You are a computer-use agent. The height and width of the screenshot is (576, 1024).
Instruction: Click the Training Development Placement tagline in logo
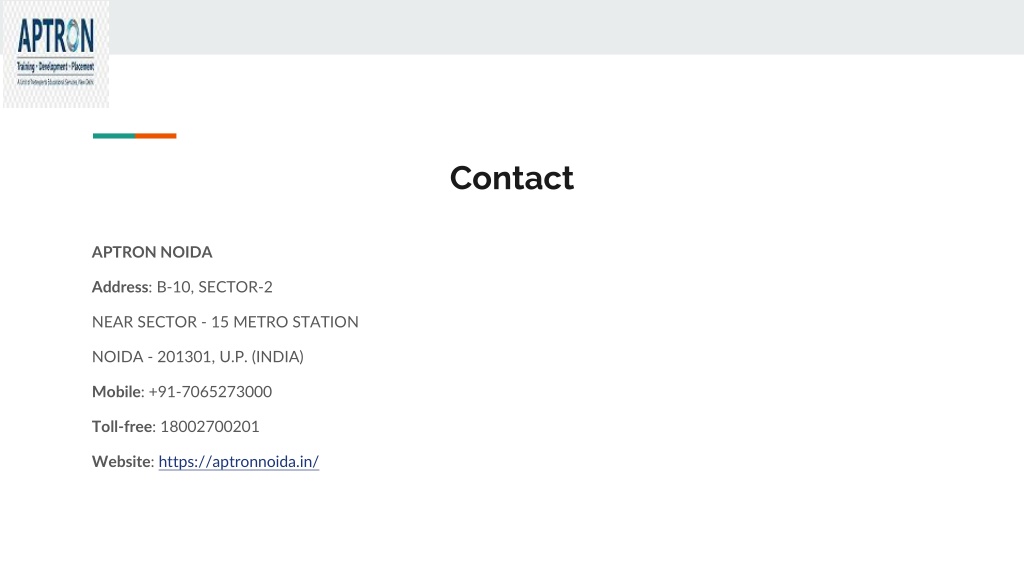click(x=56, y=67)
